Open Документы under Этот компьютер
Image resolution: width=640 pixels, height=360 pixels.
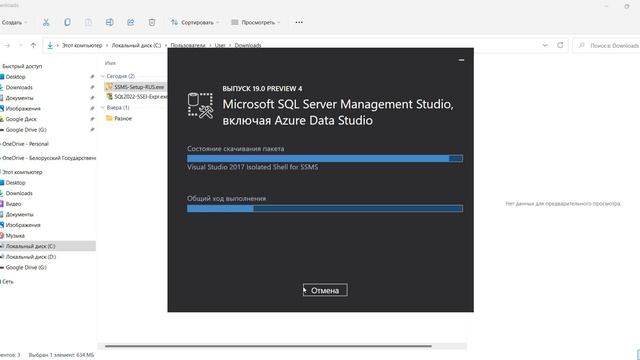click(20, 215)
